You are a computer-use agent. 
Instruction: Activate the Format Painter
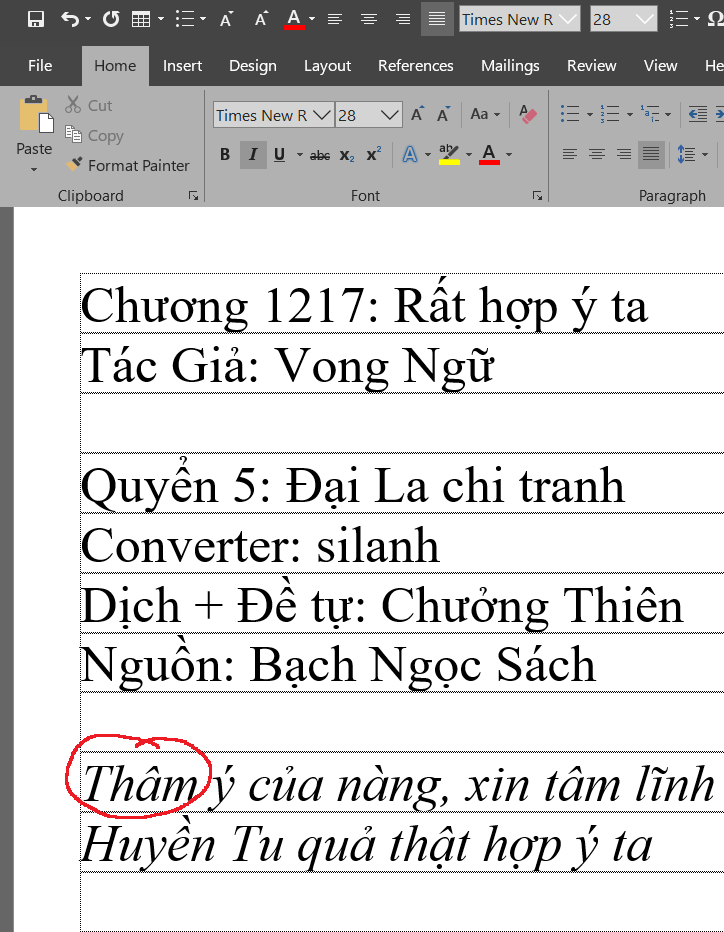pyautogui.click(x=127, y=165)
